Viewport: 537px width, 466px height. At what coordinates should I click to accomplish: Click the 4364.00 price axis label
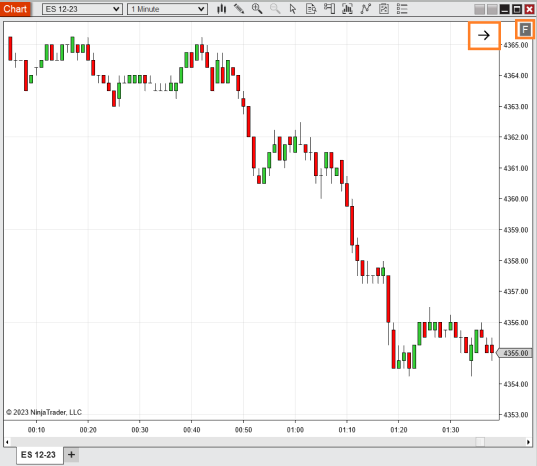[516, 75]
